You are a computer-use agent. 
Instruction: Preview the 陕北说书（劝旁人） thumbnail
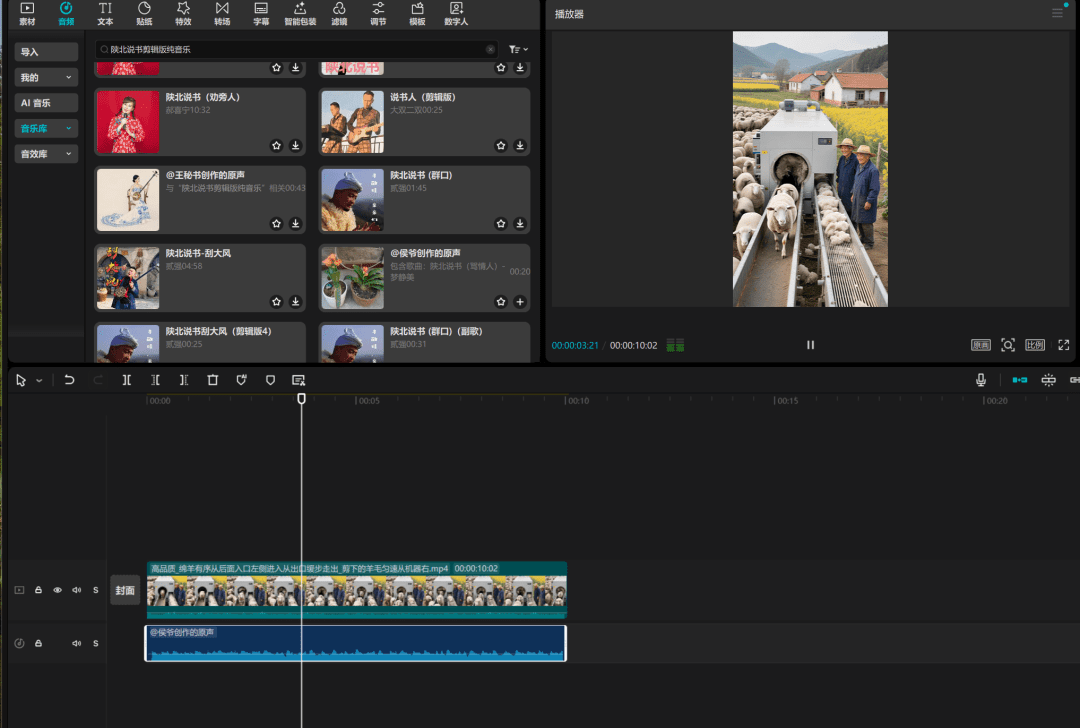(x=128, y=122)
